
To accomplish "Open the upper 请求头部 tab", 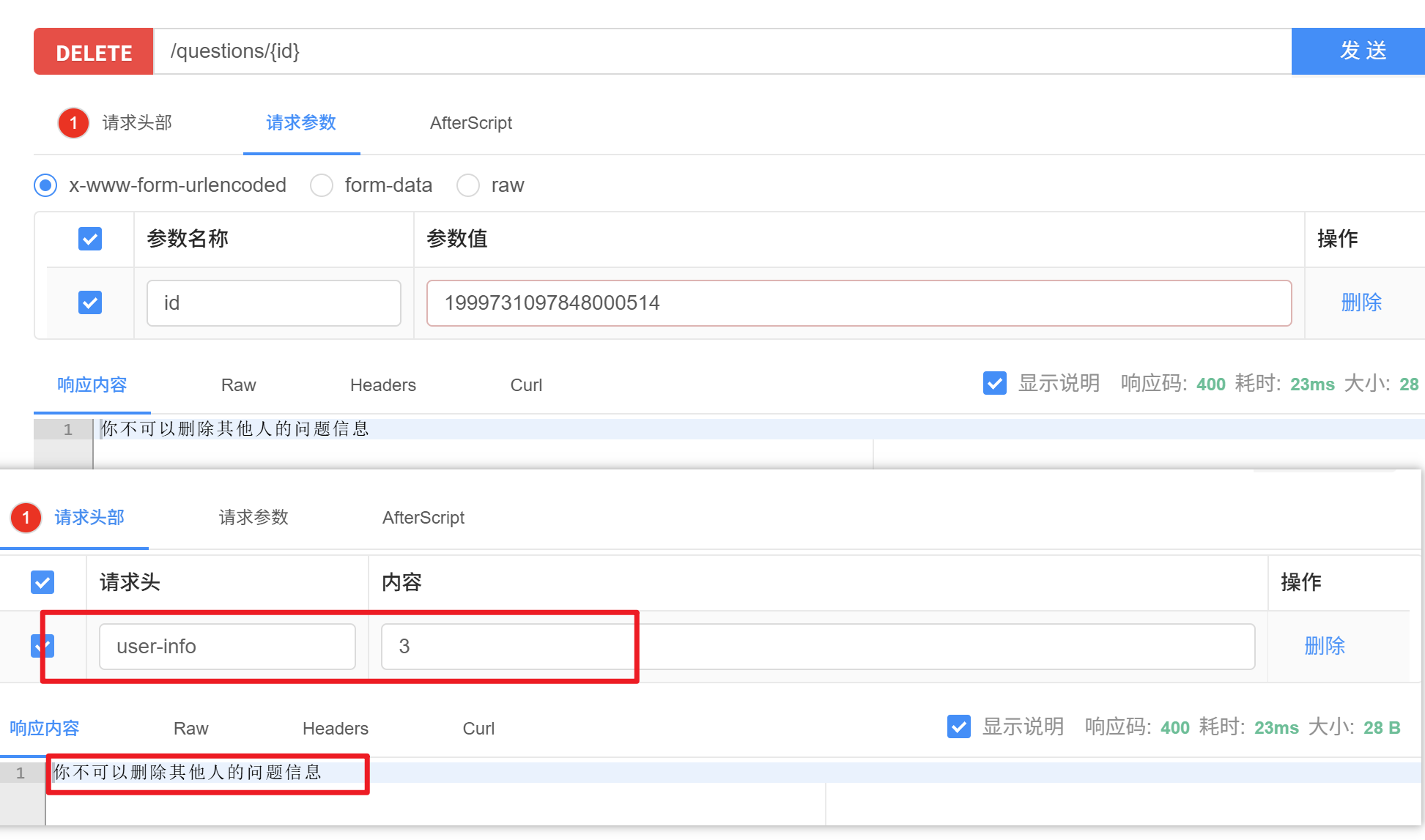I will click(x=137, y=122).
